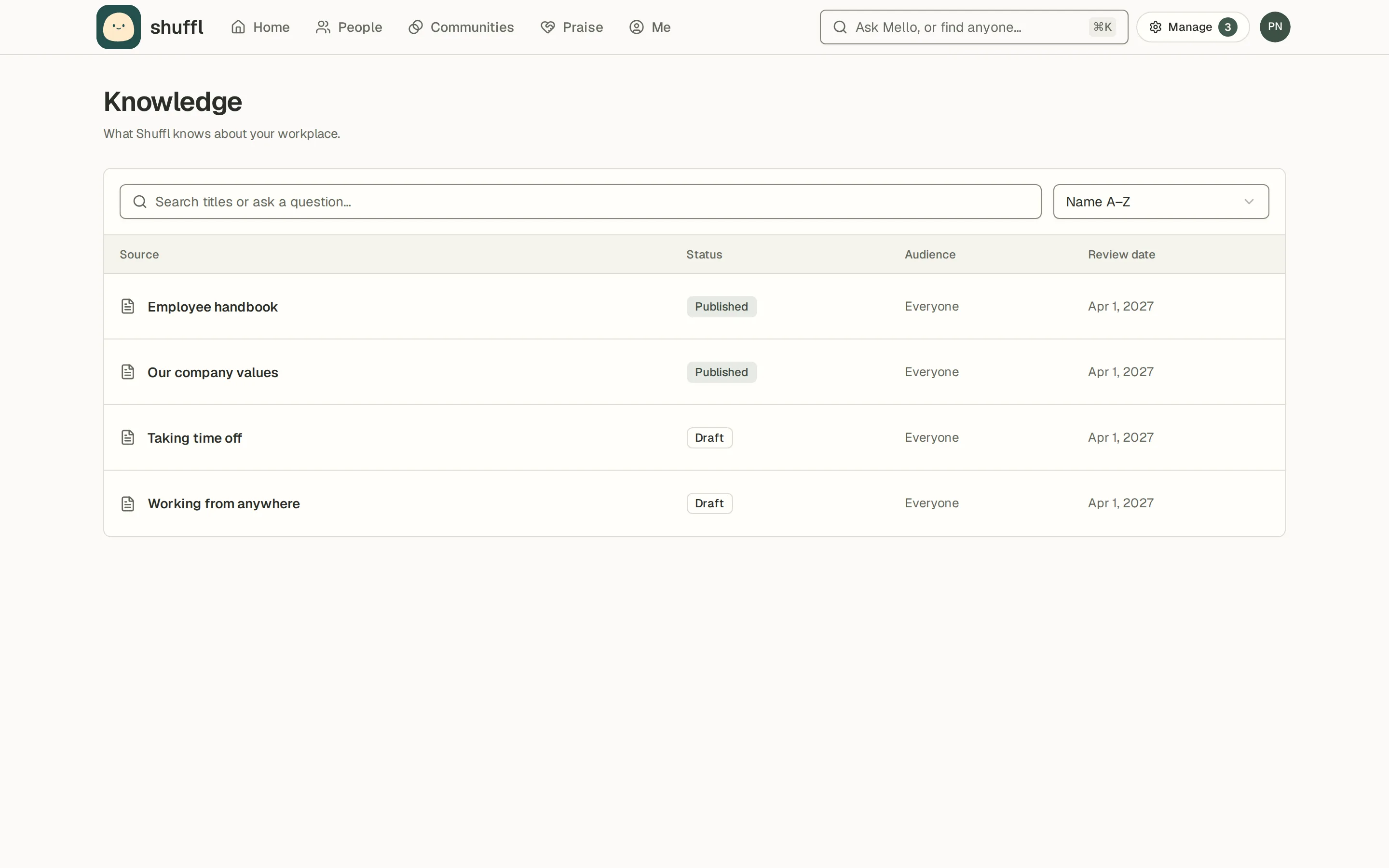
Task: Click the sort dropdown chevron arrow
Action: pyautogui.click(x=1248, y=202)
